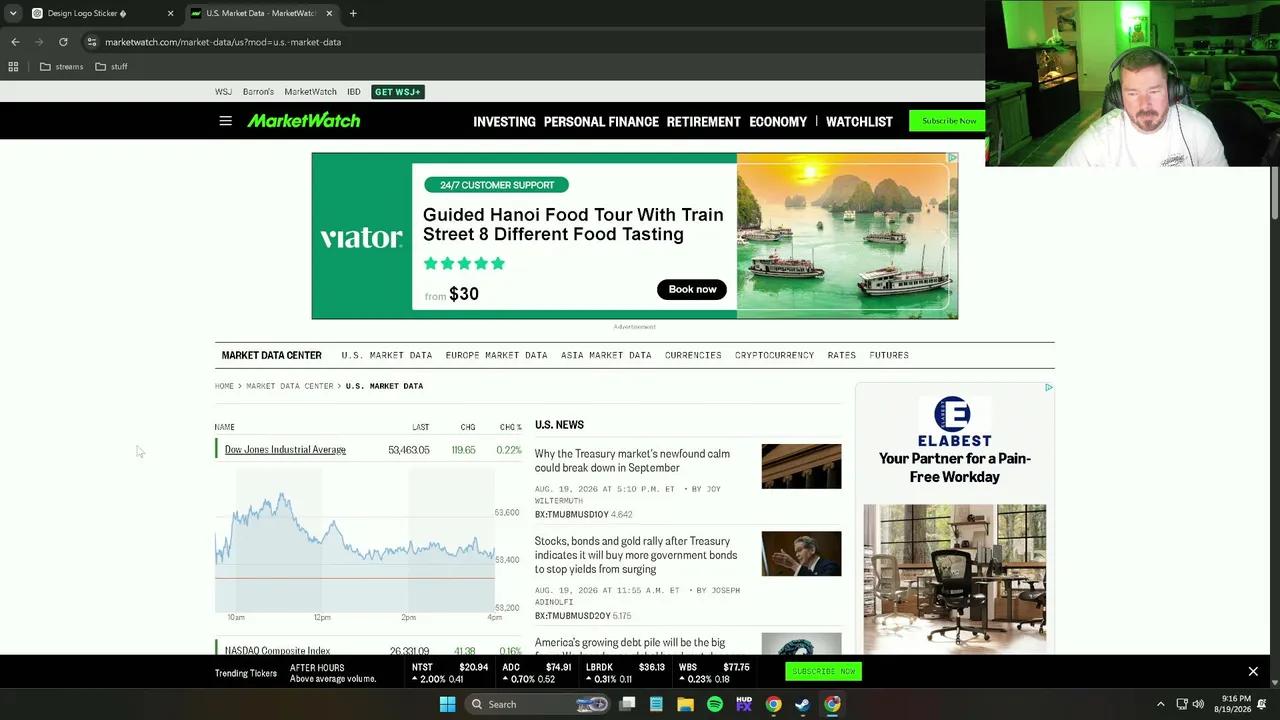Viewport: 1280px width, 720px height.
Task: Open the Futures tab
Action: [x=889, y=355]
